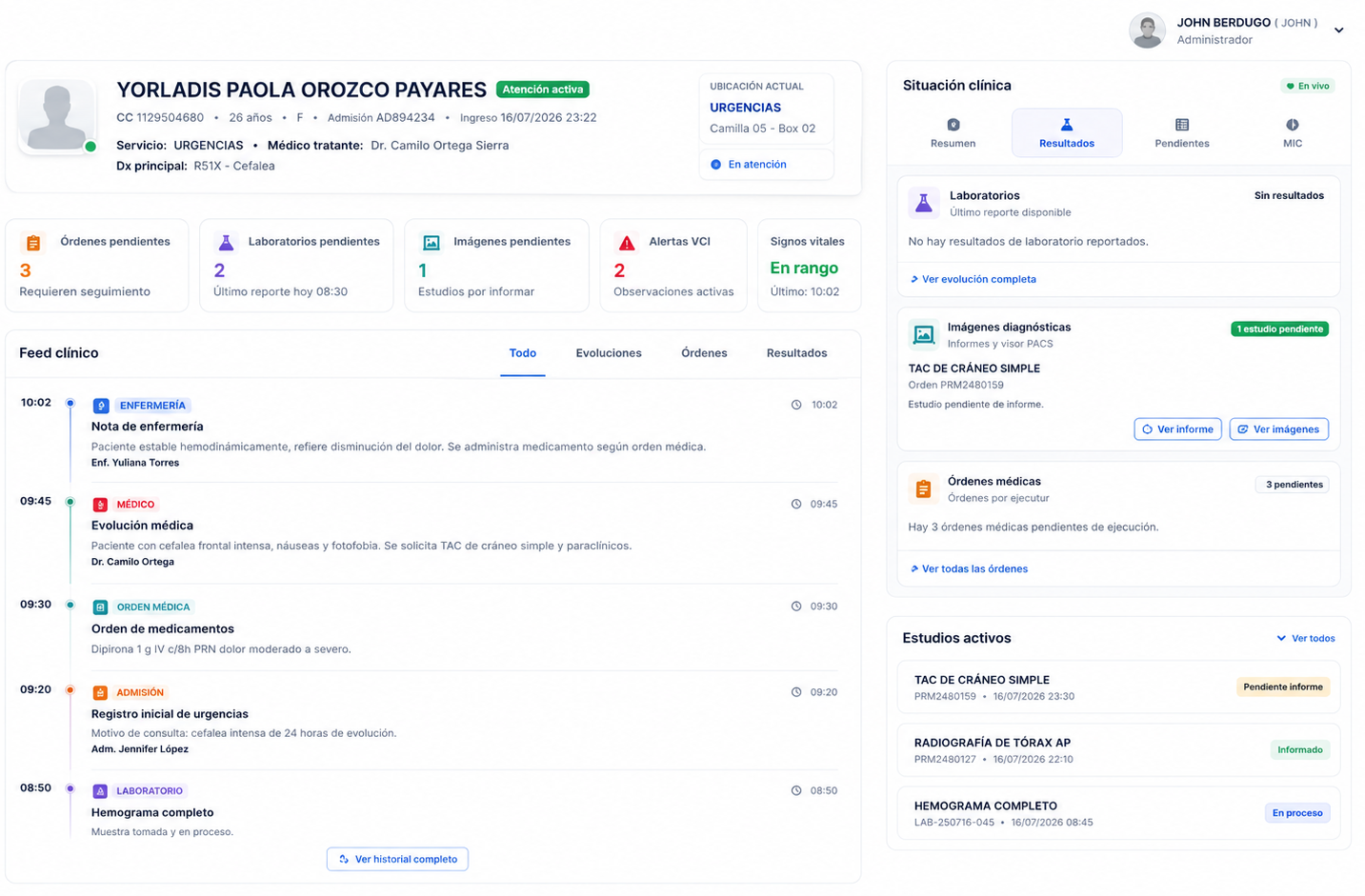Click the Enfermería entry icon
This screenshot has height=896, width=1365.
click(x=101, y=406)
